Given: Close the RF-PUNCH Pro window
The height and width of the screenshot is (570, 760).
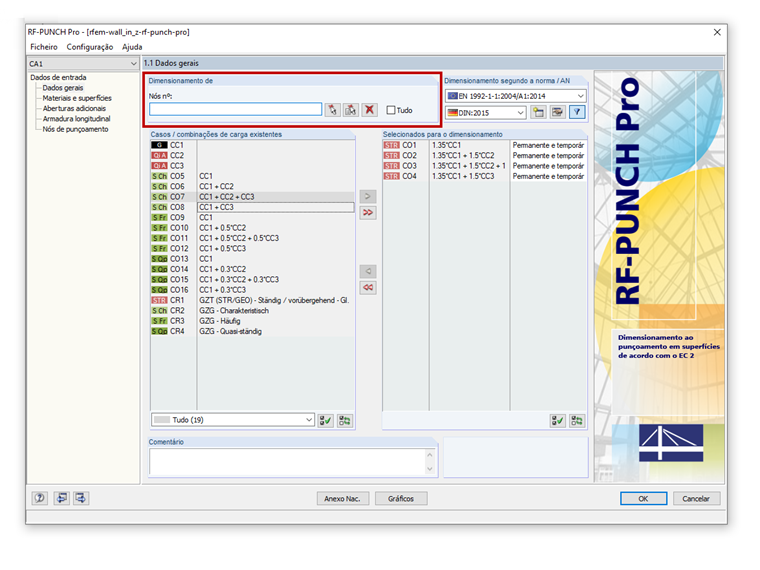Looking at the screenshot, I should click(x=717, y=32).
